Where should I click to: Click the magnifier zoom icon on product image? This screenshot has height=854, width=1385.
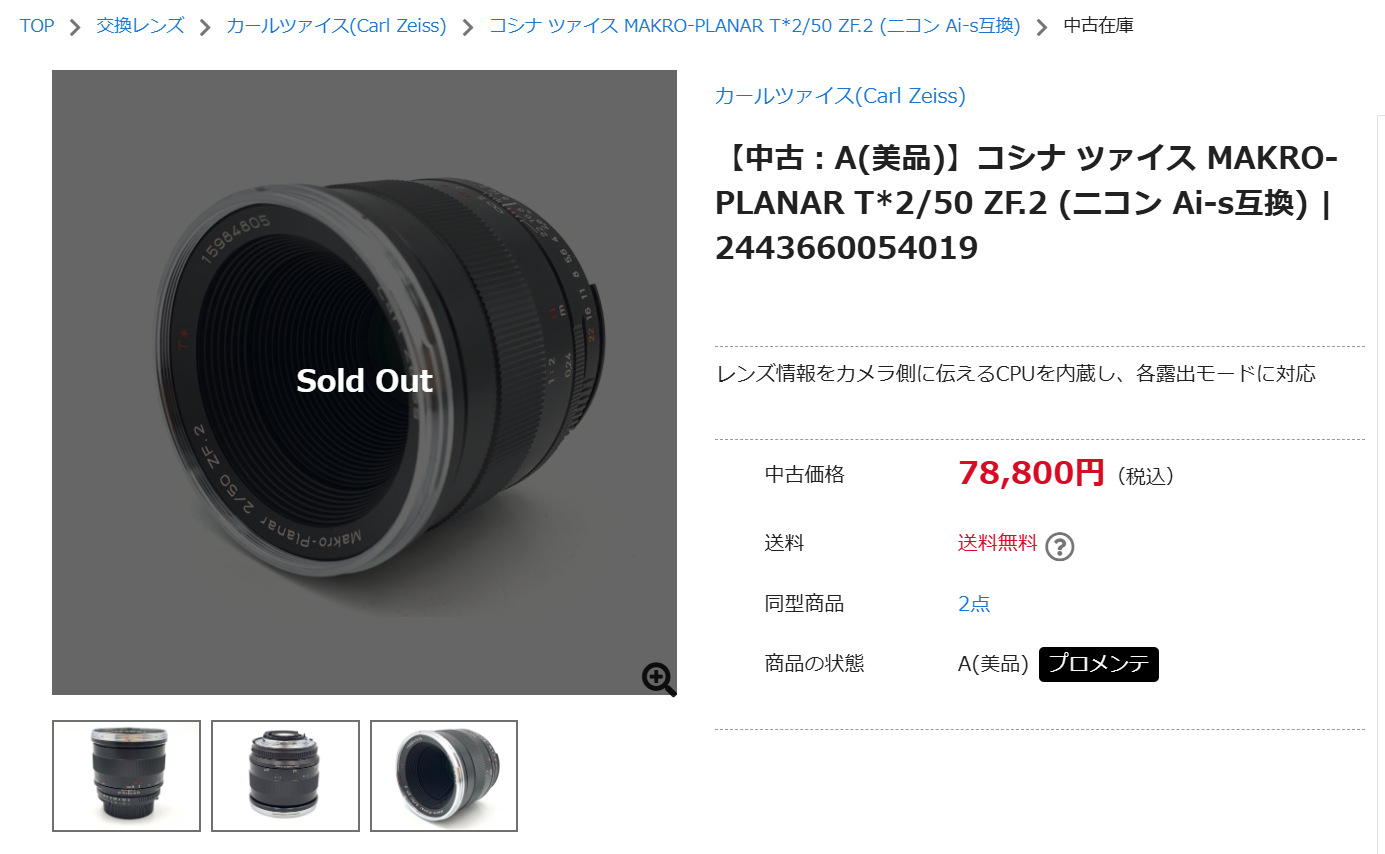pyautogui.click(x=659, y=679)
